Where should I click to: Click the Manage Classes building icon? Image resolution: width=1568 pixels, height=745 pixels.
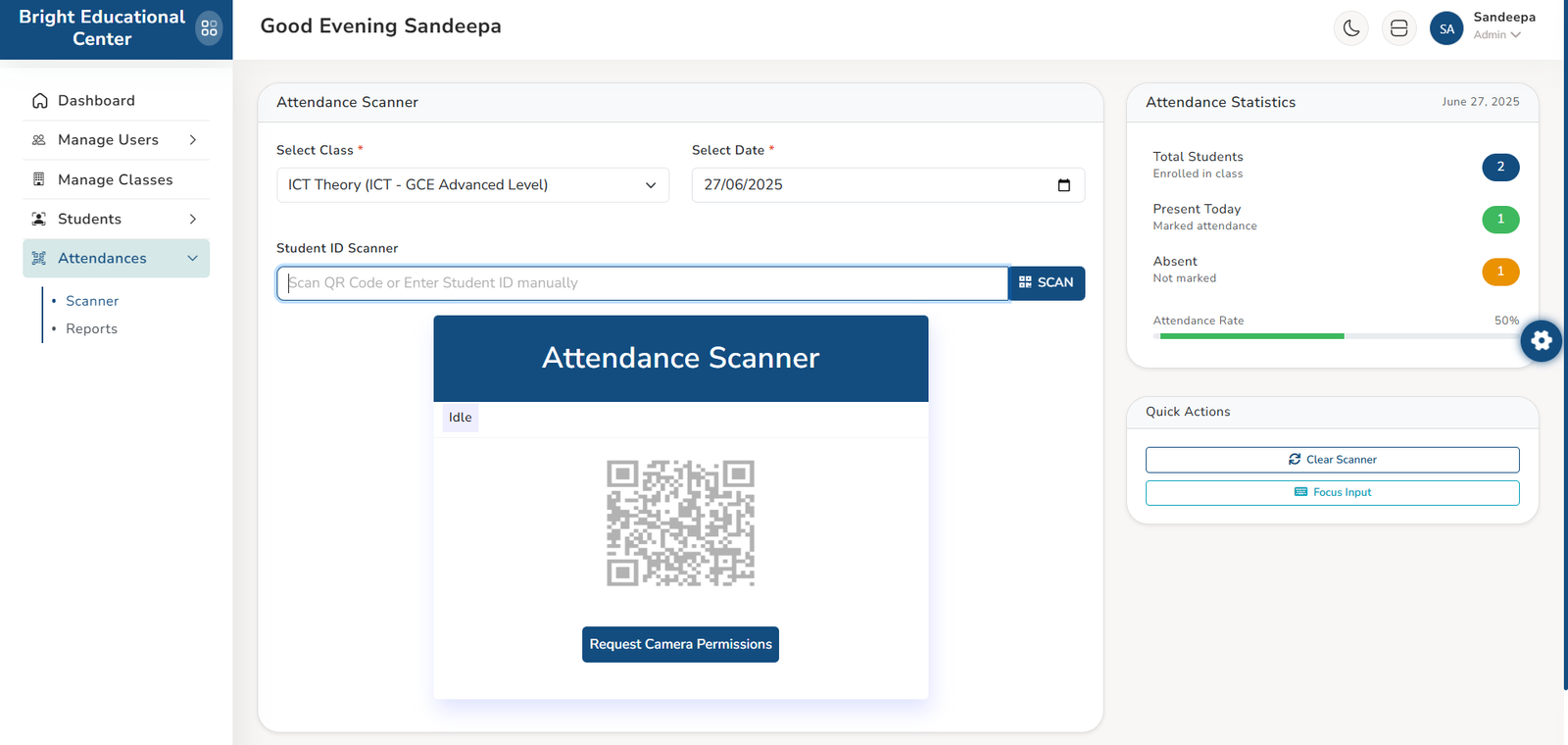pos(39,179)
